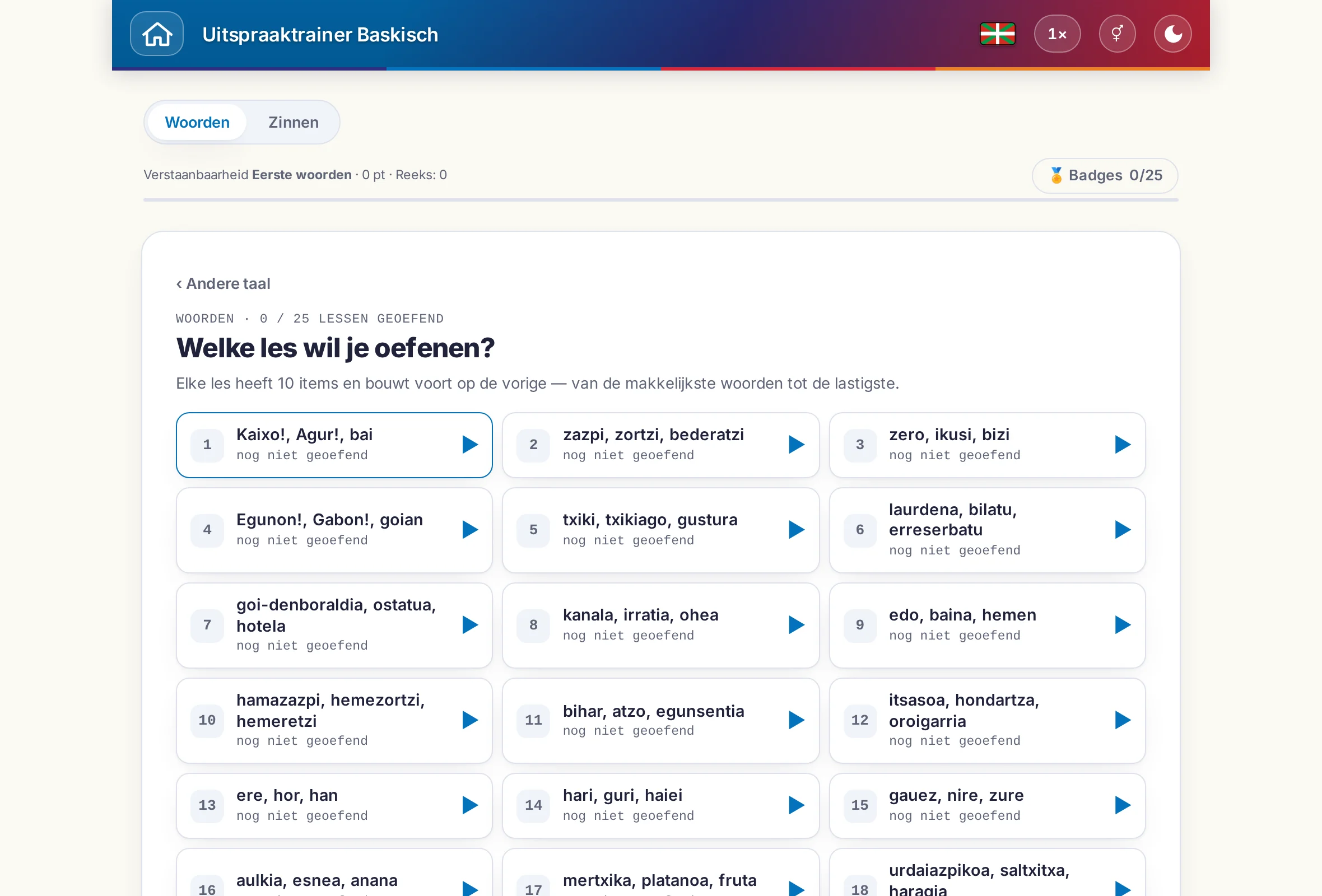Play lesson 5 txiki, txikiago, gustura
Screen dimensions: 1322x896
click(x=797, y=530)
